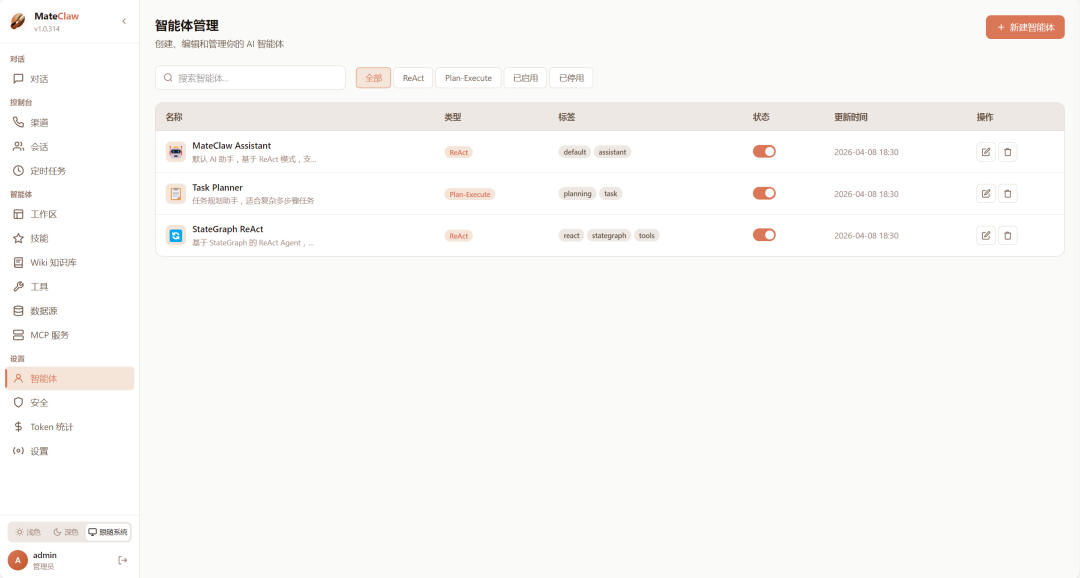The width and height of the screenshot is (1080, 578).
Task: Click the edit icon for MateClaw Assistant
Action: pos(986,152)
